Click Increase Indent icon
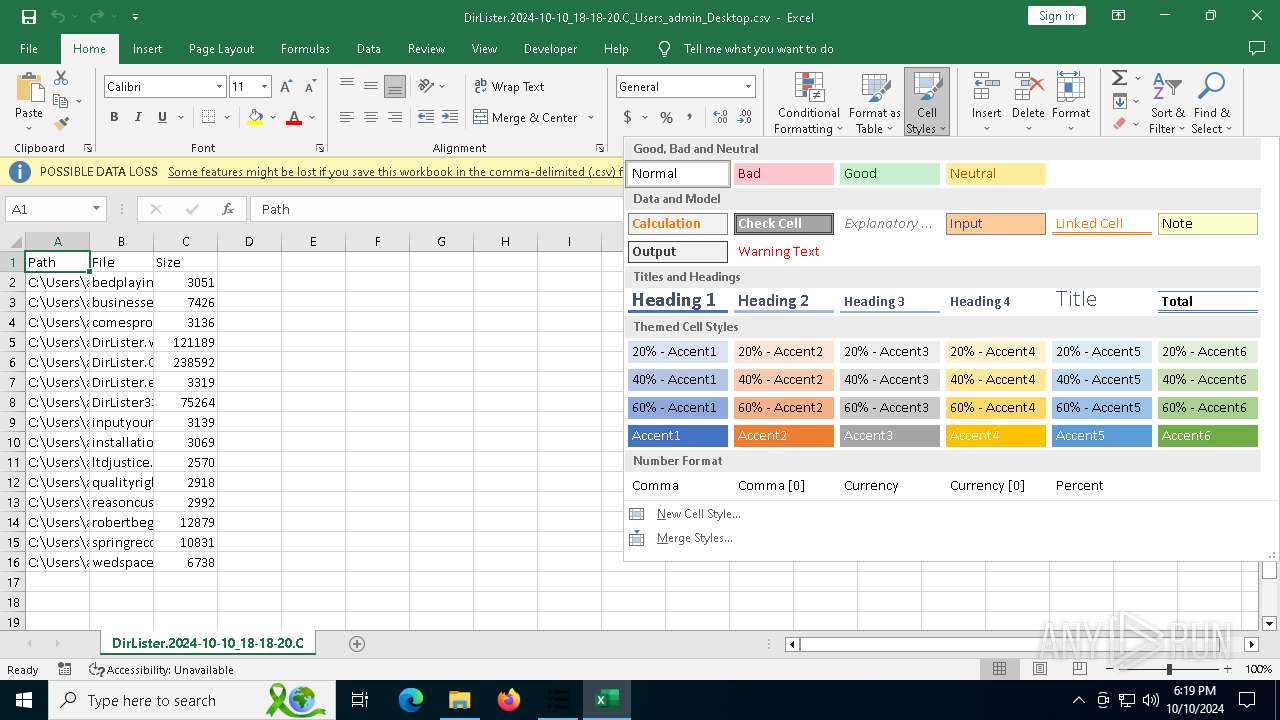The height and width of the screenshot is (720, 1280). click(451, 117)
